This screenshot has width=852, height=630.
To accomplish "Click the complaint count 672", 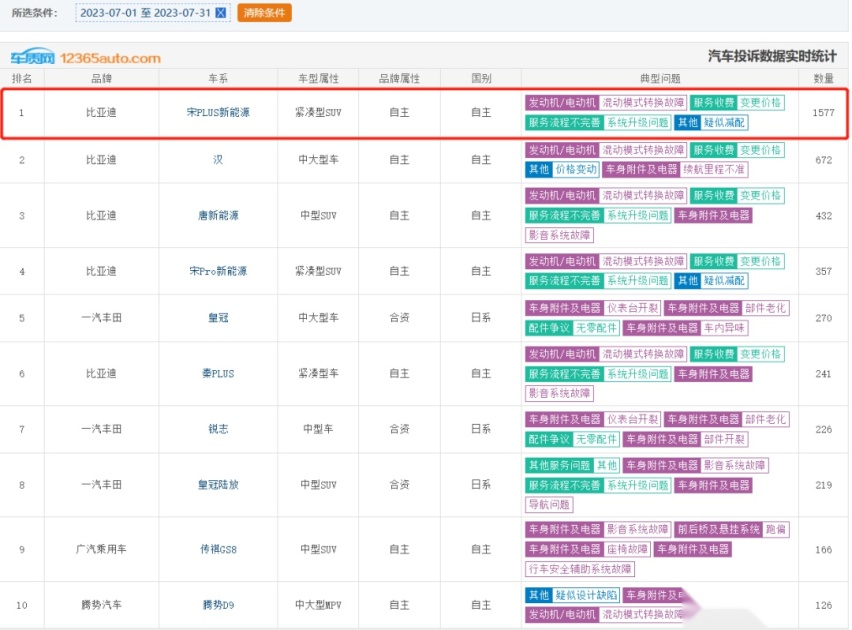I will click(823, 160).
